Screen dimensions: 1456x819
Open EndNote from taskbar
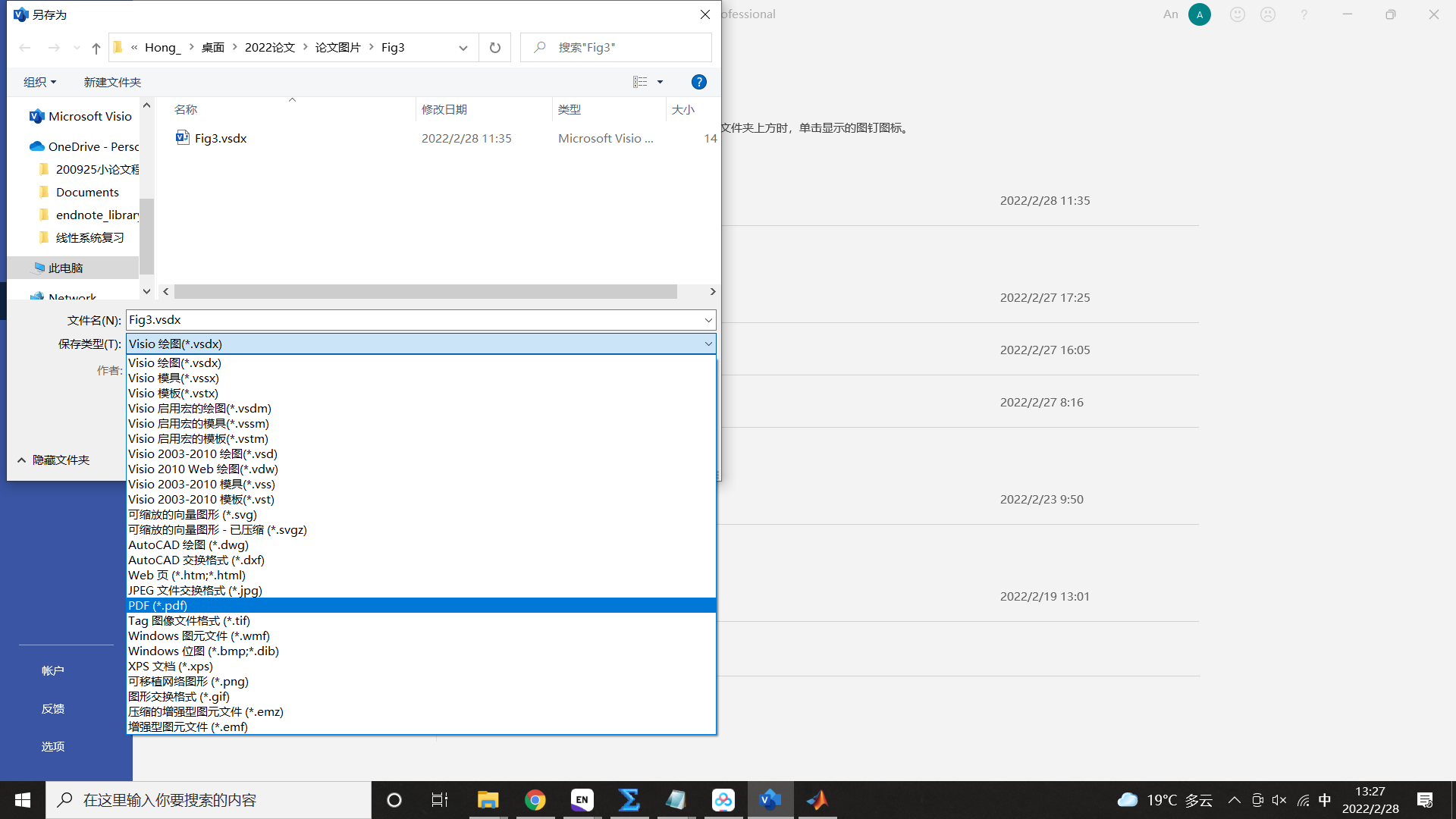pyautogui.click(x=582, y=800)
